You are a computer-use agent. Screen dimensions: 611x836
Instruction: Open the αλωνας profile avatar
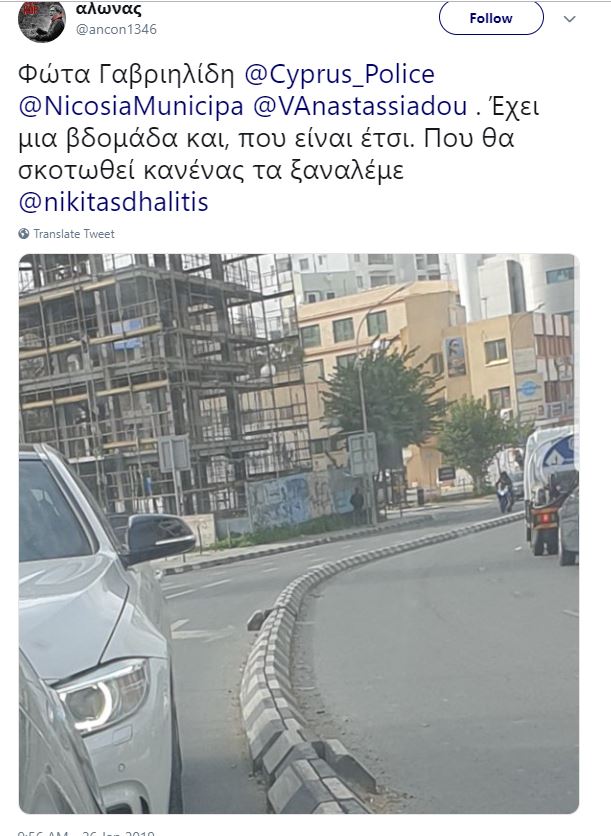[x=42, y=21]
